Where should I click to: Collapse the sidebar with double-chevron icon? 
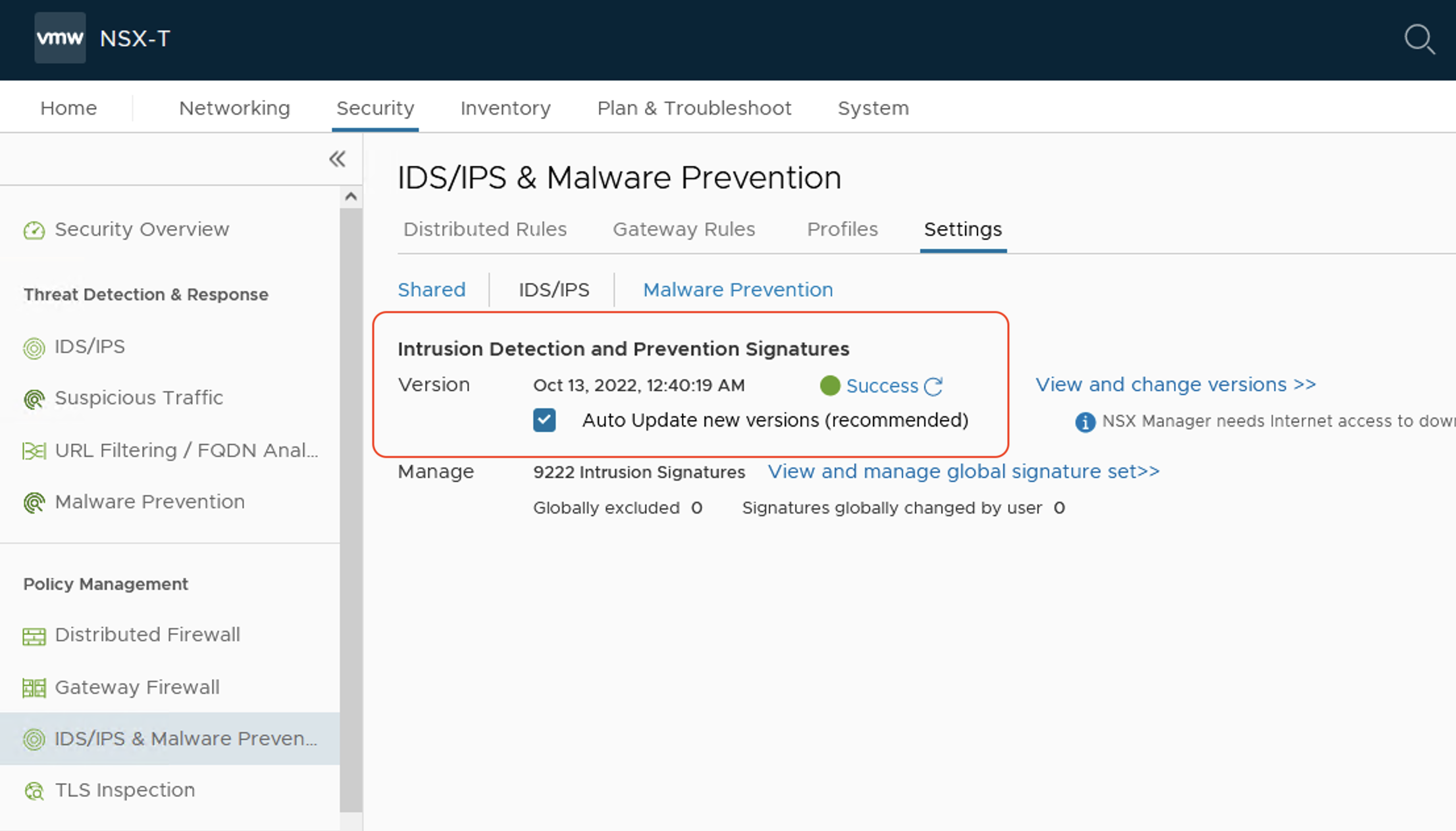pyautogui.click(x=337, y=159)
